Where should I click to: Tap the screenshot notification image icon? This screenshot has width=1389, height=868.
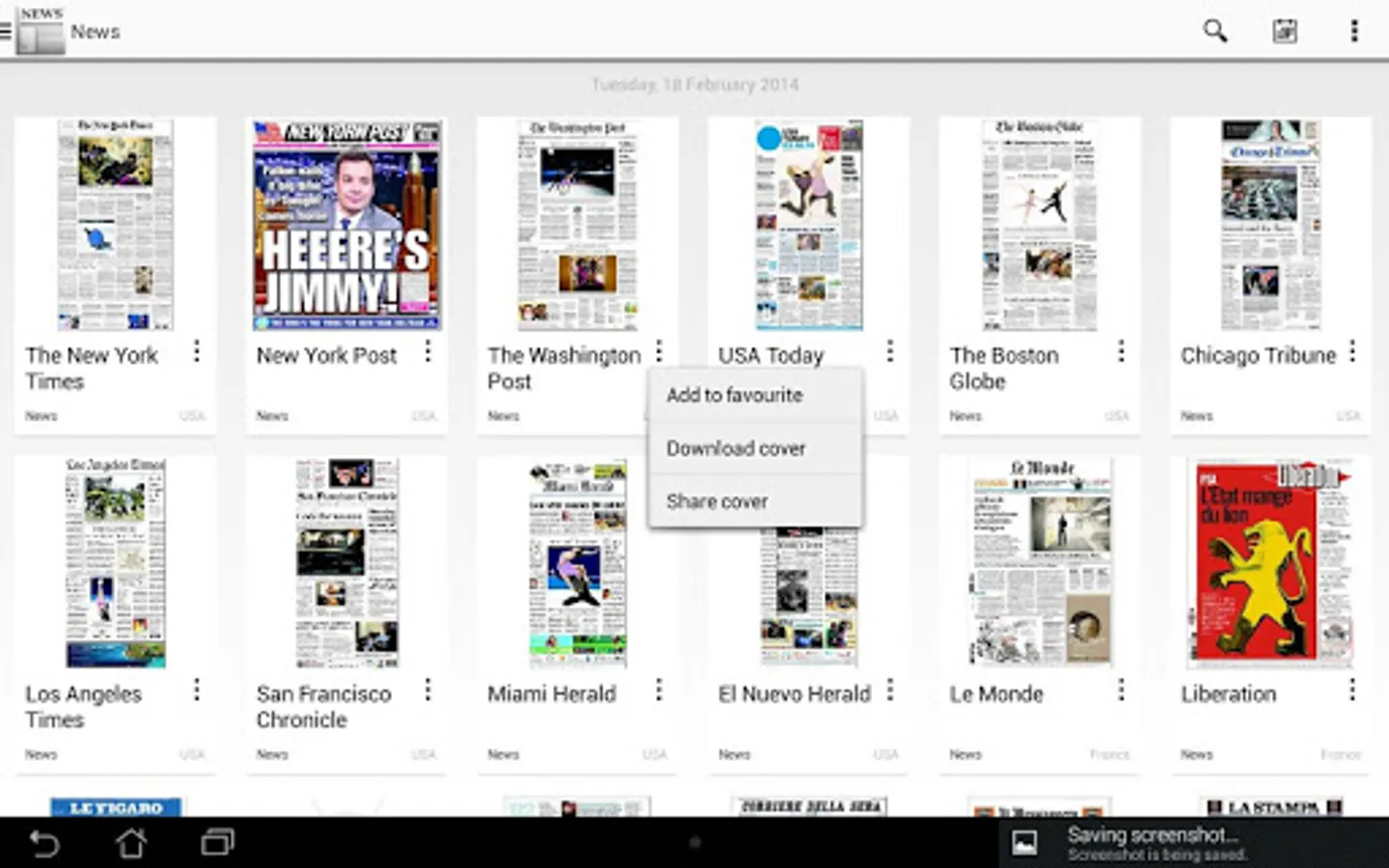(x=1024, y=843)
